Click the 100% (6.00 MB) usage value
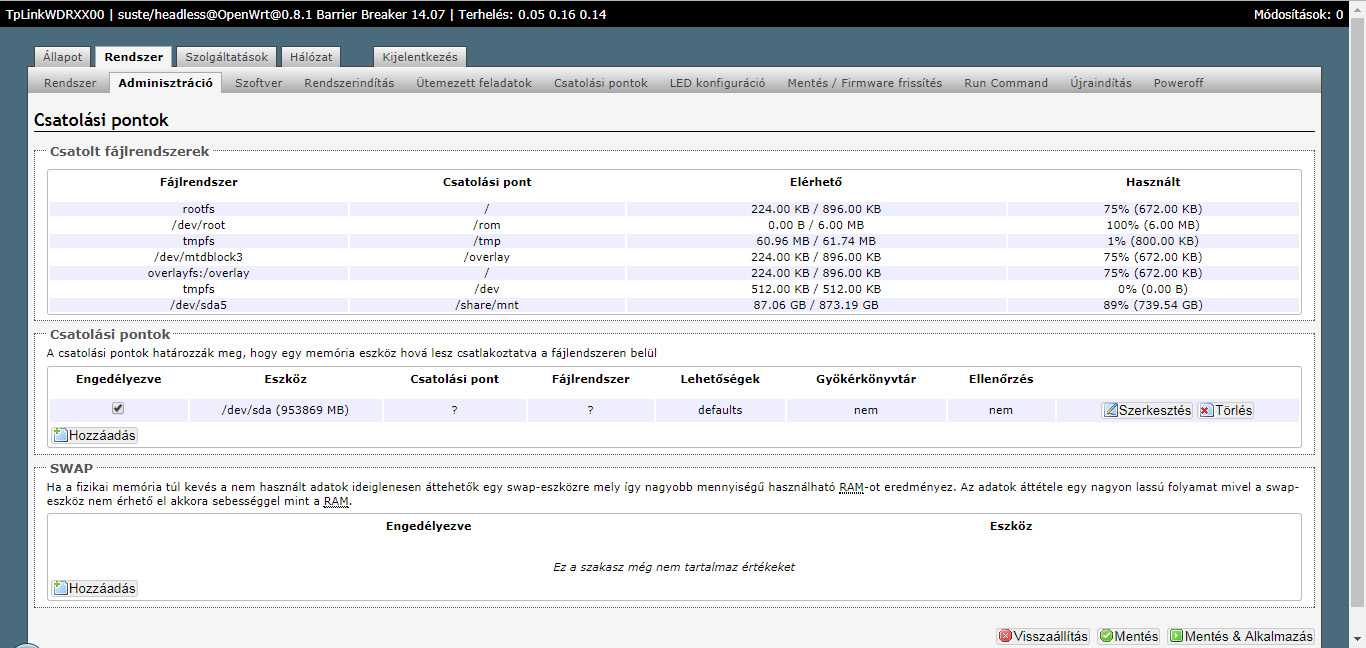Screen dimensions: 1366x648 click(x=1153, y=225)
